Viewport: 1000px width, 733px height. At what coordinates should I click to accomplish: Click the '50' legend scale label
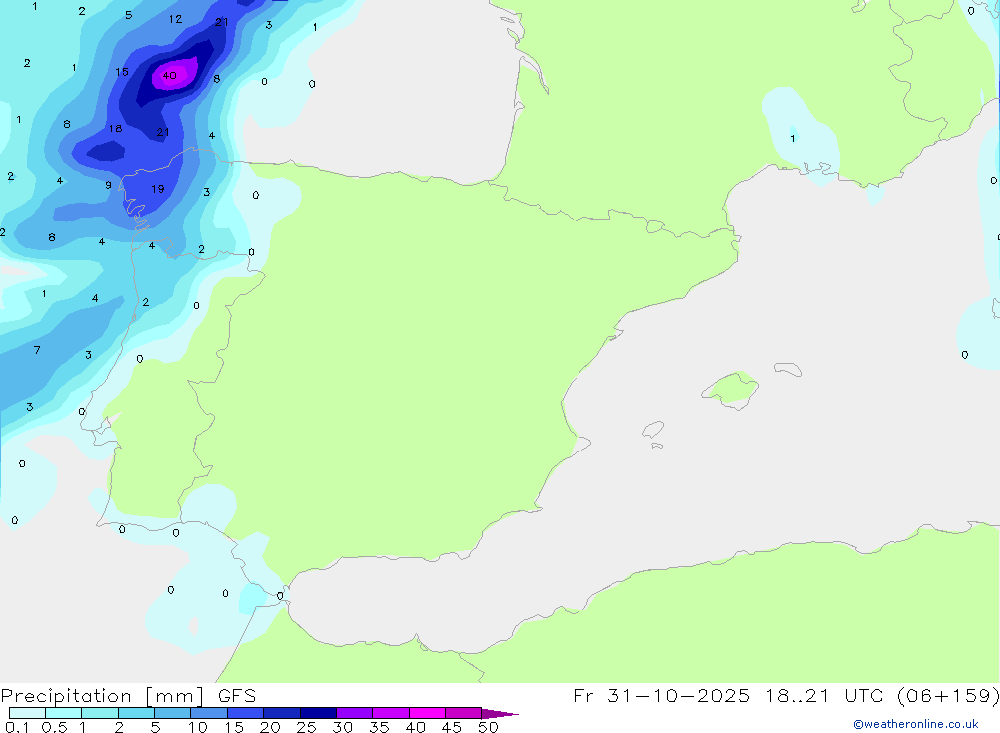488,727
